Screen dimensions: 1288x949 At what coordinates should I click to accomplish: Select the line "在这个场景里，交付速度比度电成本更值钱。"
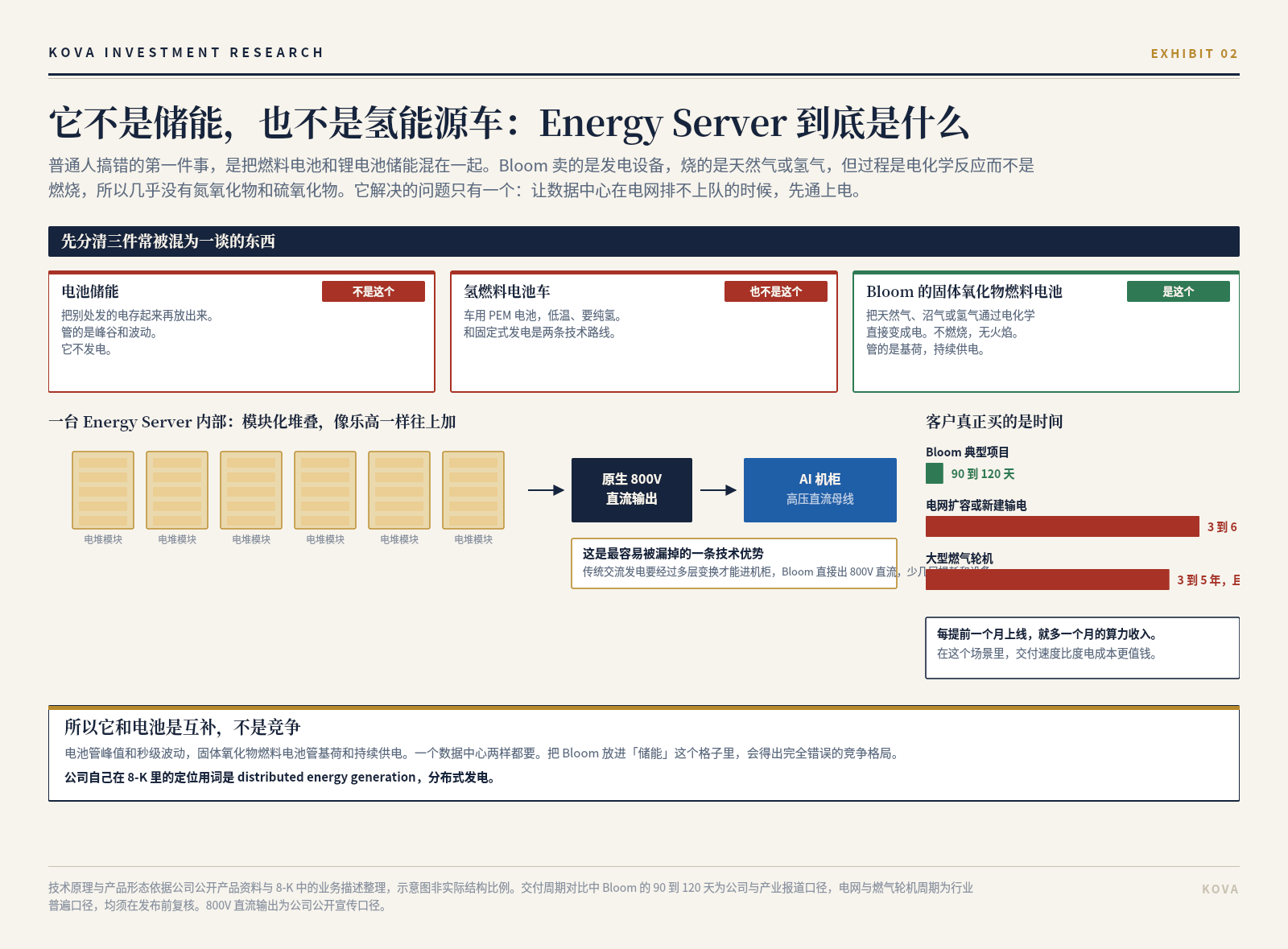[x=1047, y=654]
